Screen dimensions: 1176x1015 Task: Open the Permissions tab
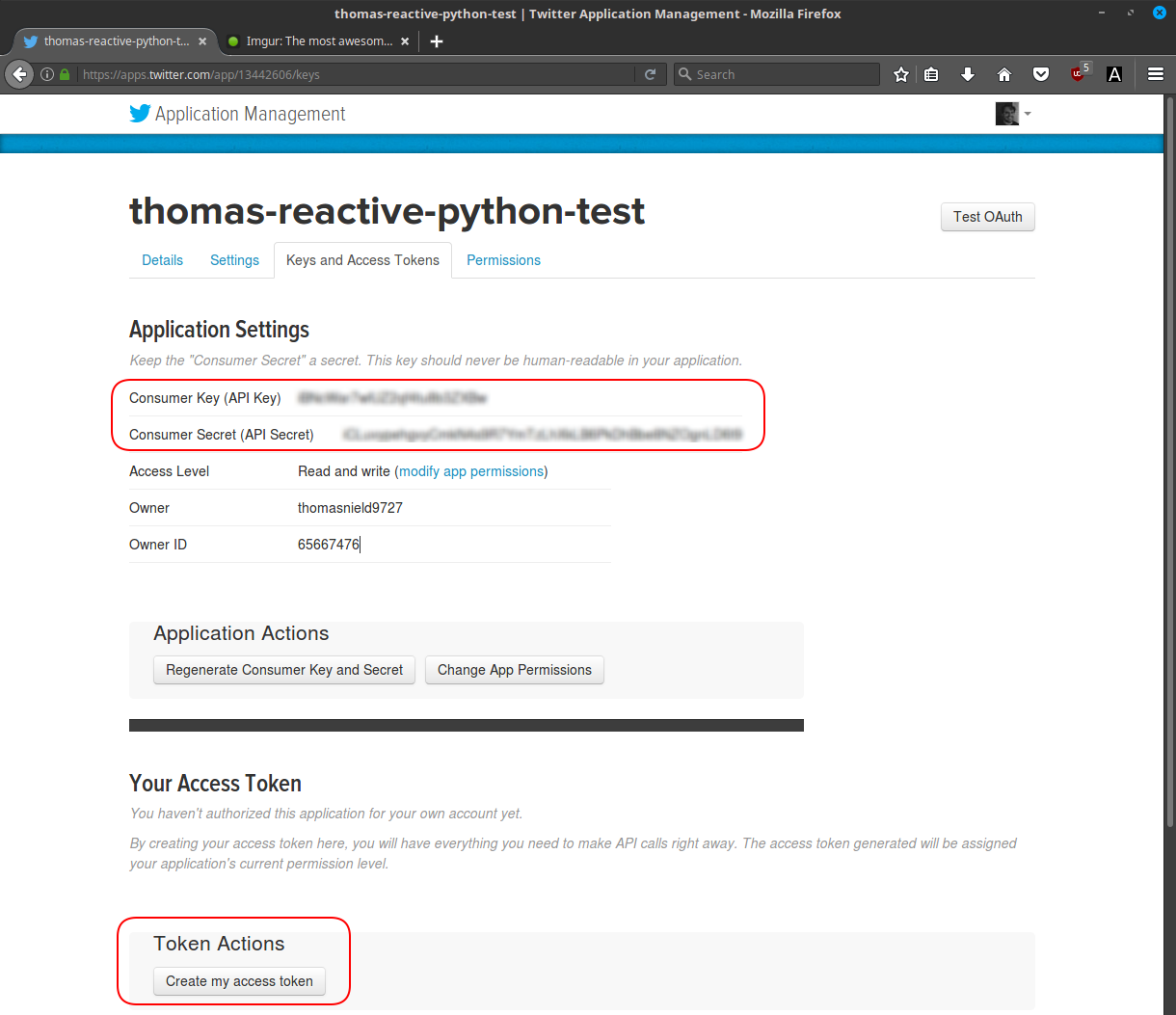503,260
